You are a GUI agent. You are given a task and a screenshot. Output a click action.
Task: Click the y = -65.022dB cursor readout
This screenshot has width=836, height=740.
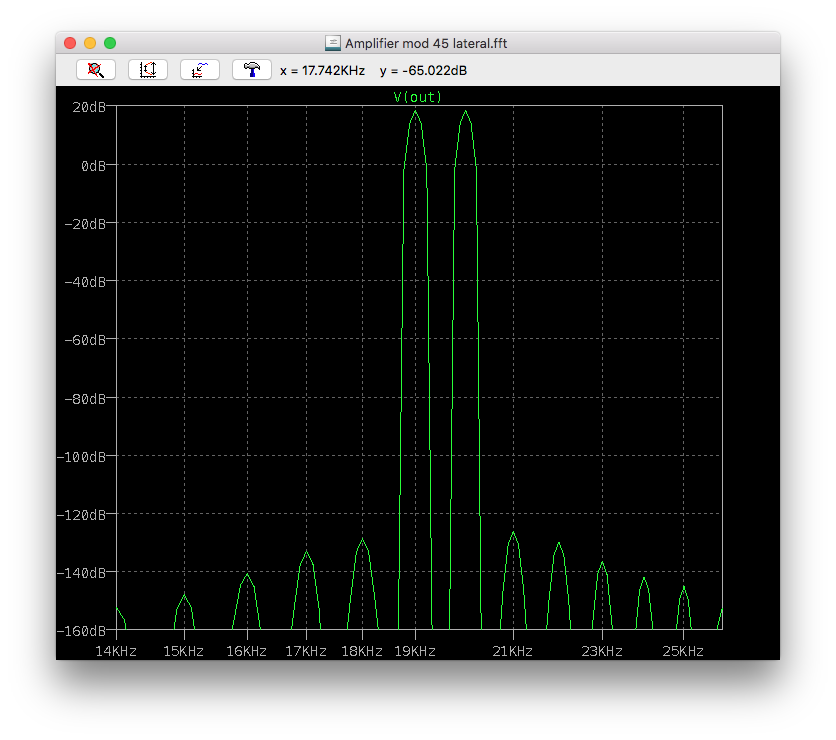click(423, 70)
